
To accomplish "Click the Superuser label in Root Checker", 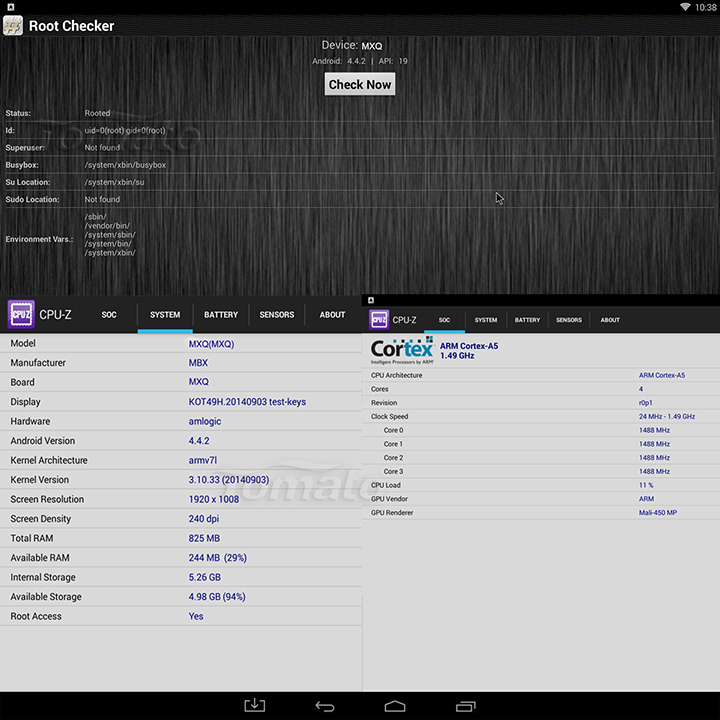I will click(x=25, y=148).
